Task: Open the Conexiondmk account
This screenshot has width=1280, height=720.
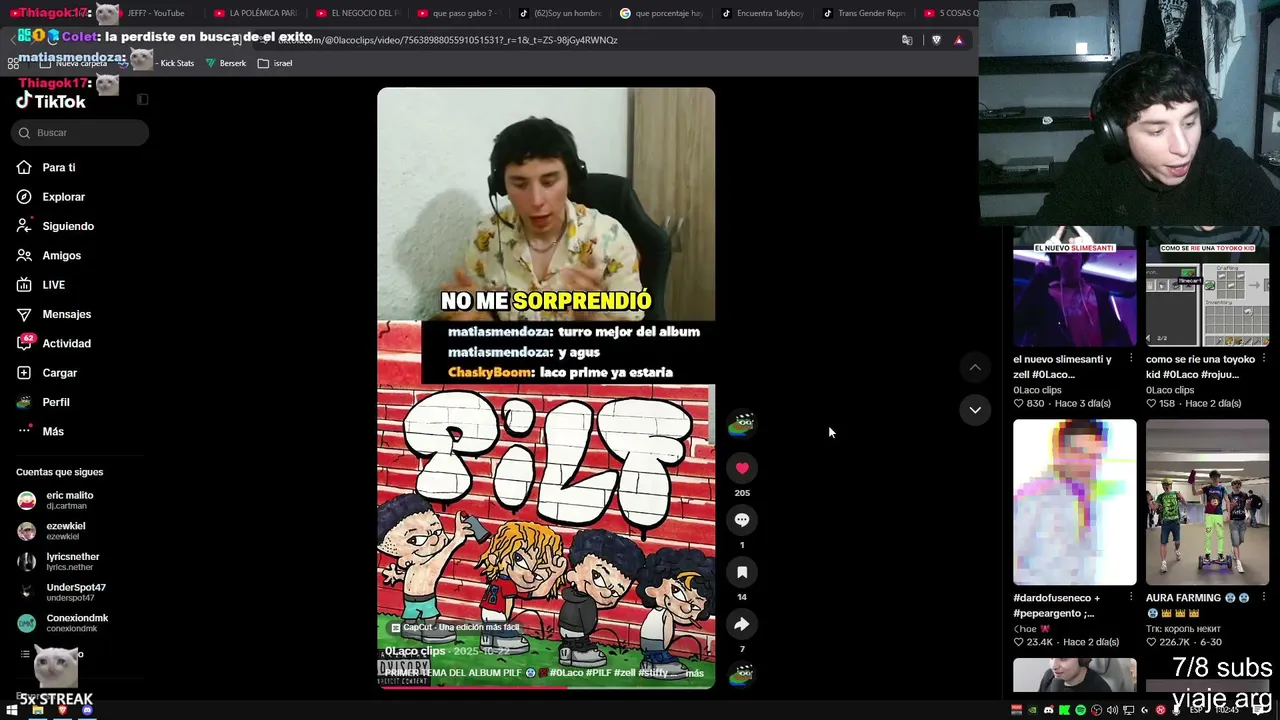Action: [x=77, y=623]
